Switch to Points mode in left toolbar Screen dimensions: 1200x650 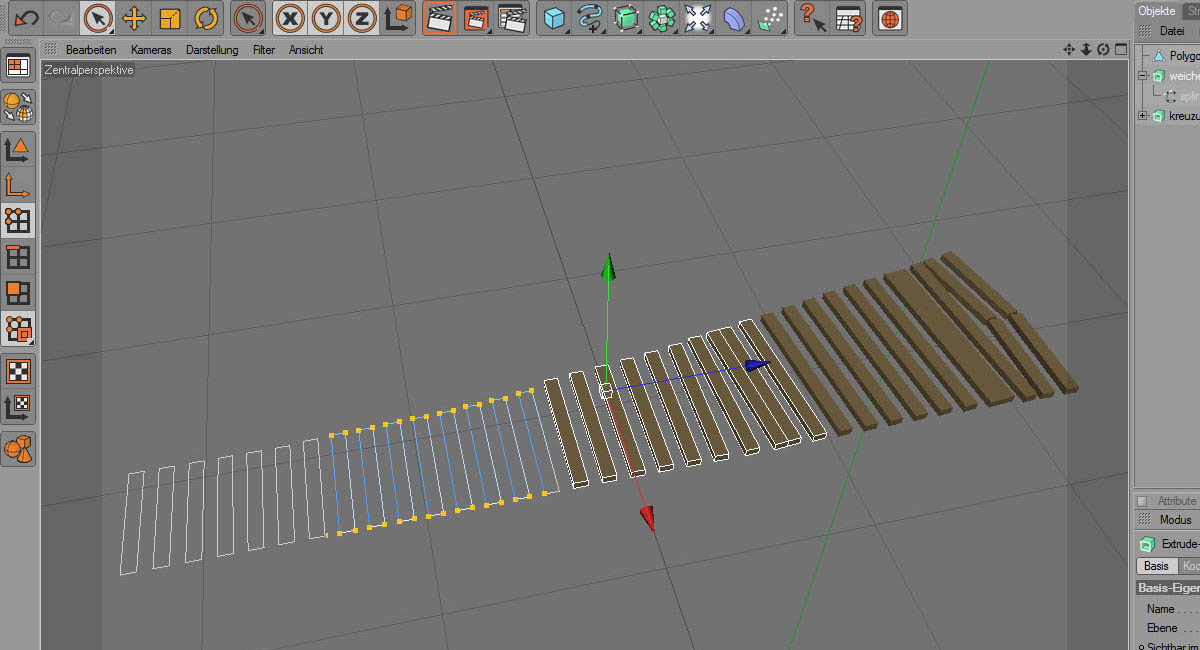tap(18, 221)
